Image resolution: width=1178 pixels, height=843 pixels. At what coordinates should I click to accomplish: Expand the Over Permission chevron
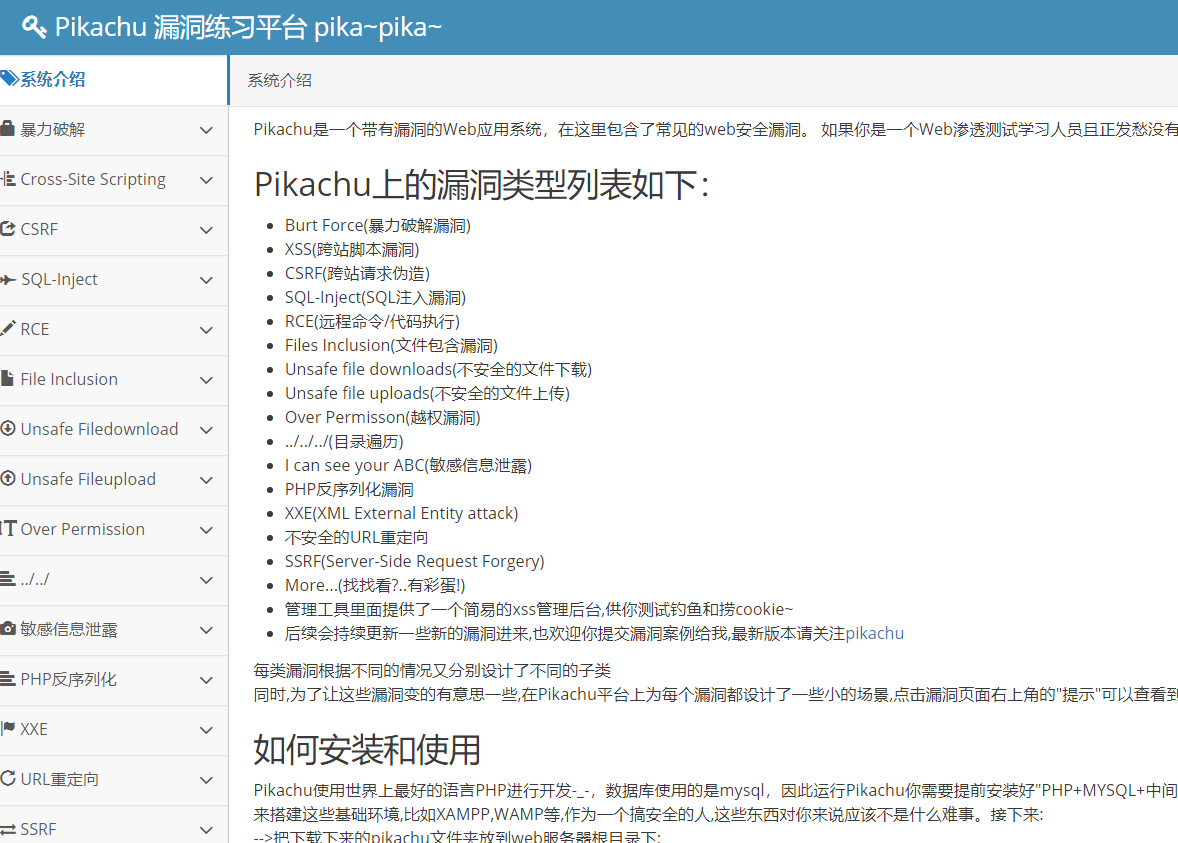(207, 530)
